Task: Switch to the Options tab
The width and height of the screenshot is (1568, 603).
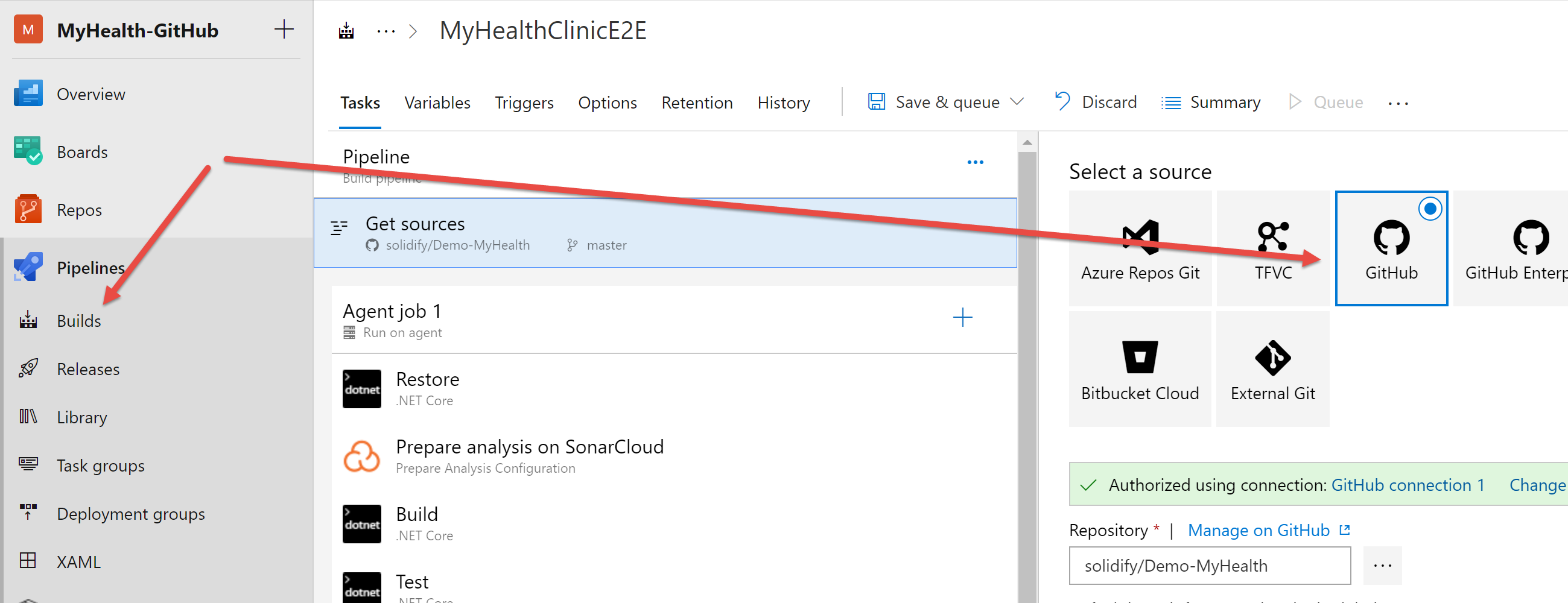Action: (607, 103)
